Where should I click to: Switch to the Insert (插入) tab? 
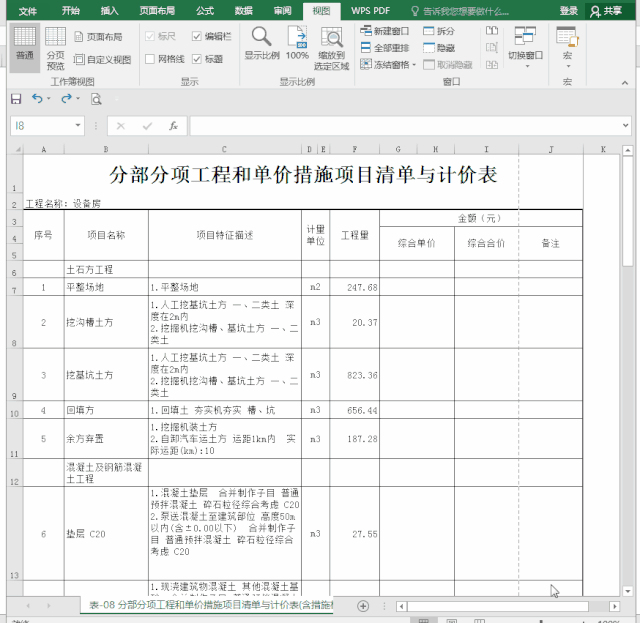coord(110,11)
